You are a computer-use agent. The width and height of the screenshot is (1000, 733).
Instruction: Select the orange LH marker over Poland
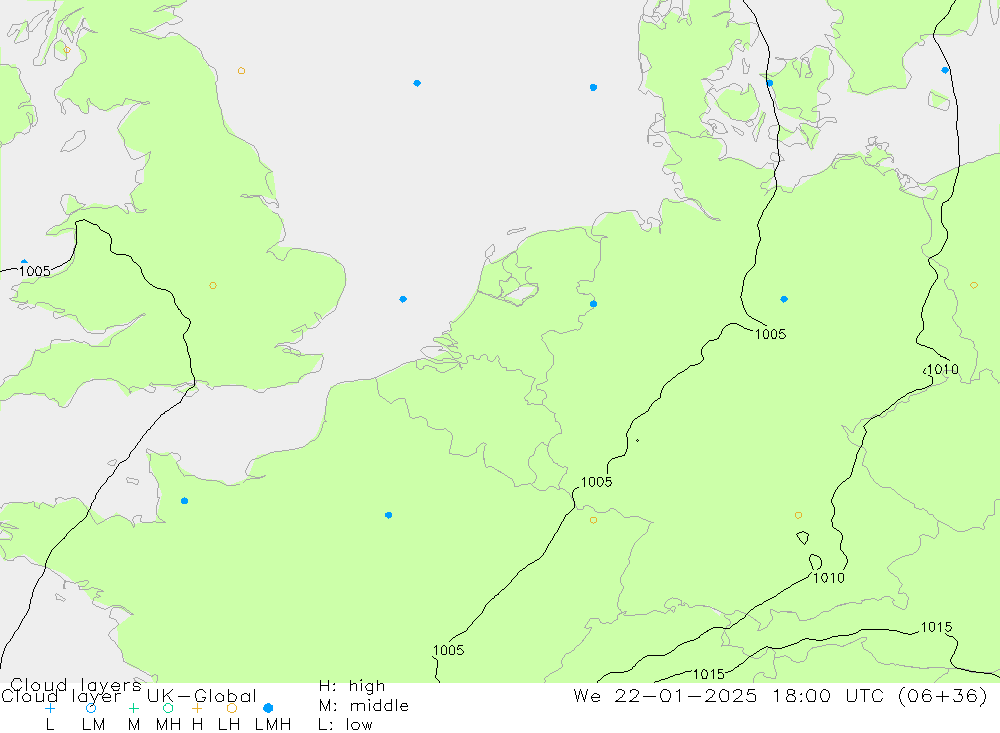pyautogui.click(x=974, y=285)
